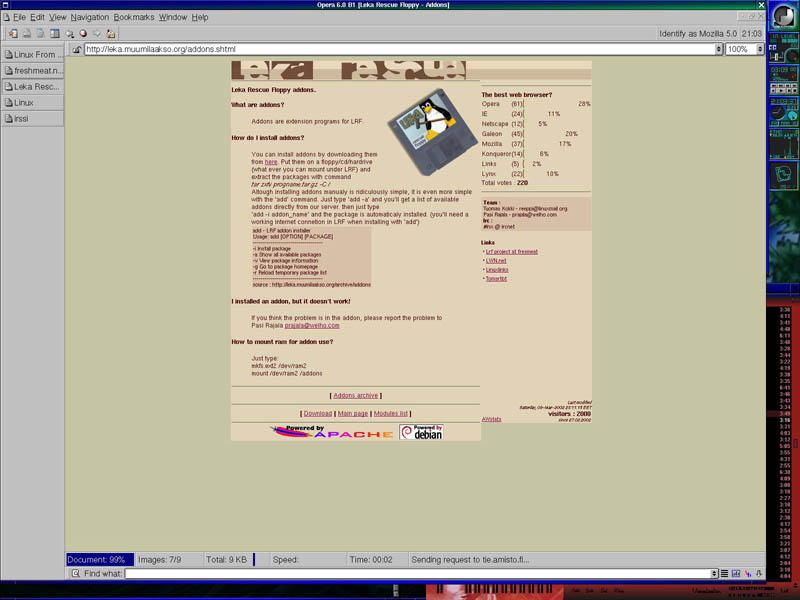The height and width of the screenshot is (600, 800).
Task: Open the Bookmarks menu
Action: (134, 17)
